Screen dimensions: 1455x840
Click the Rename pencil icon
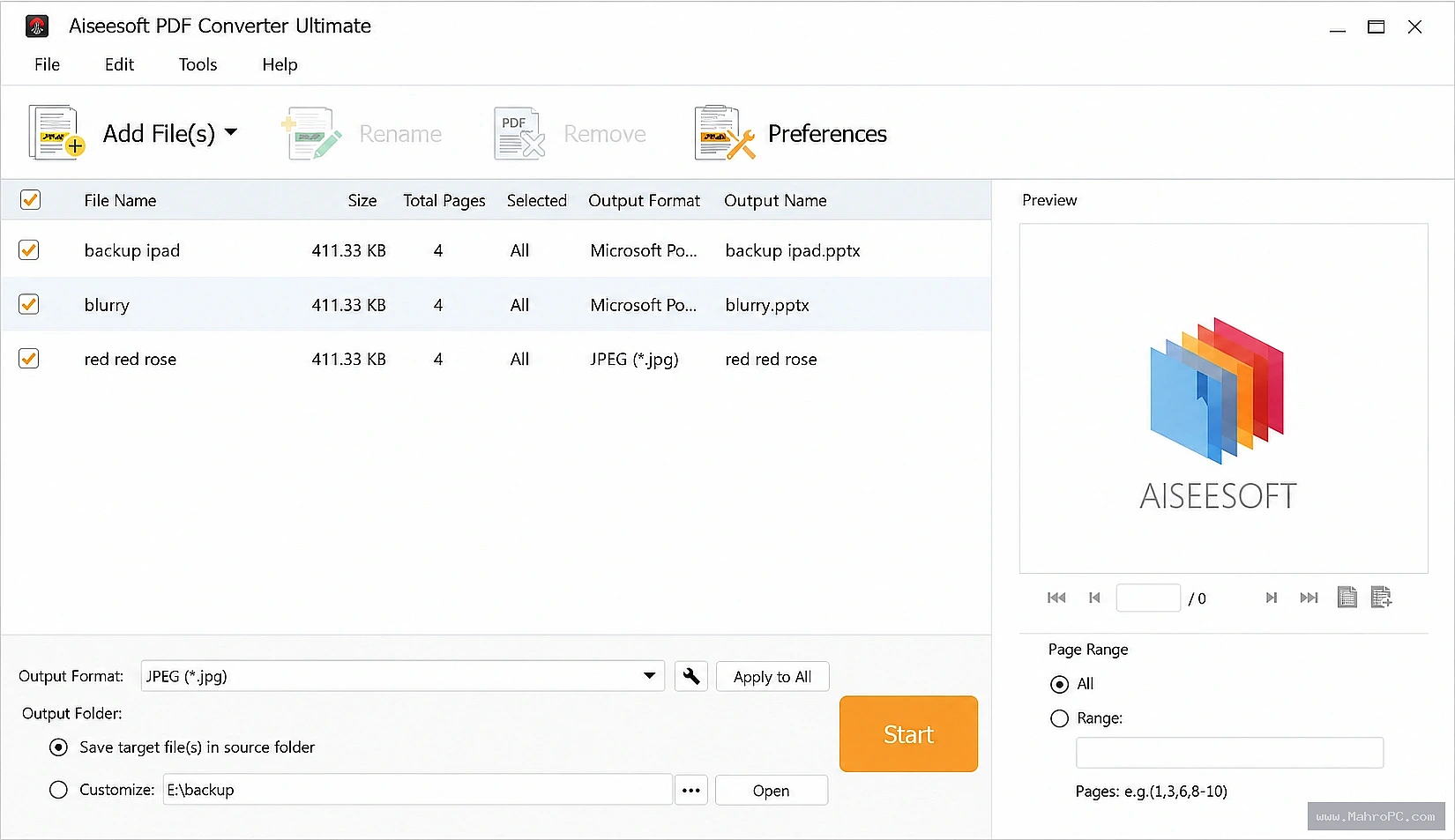point(311,133)
